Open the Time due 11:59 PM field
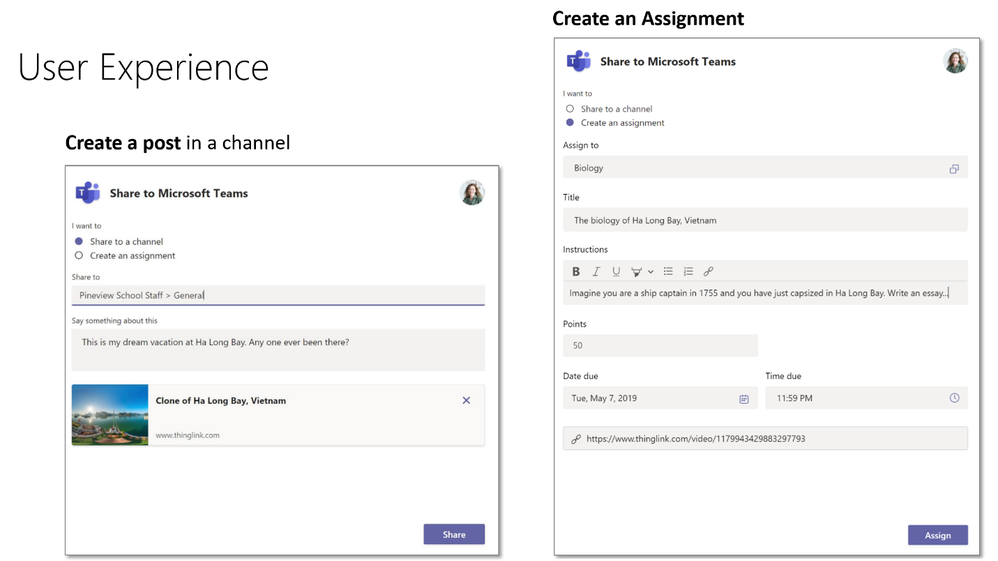The width and height of the screenshot is (998, 561). click(x=866, y=398)
